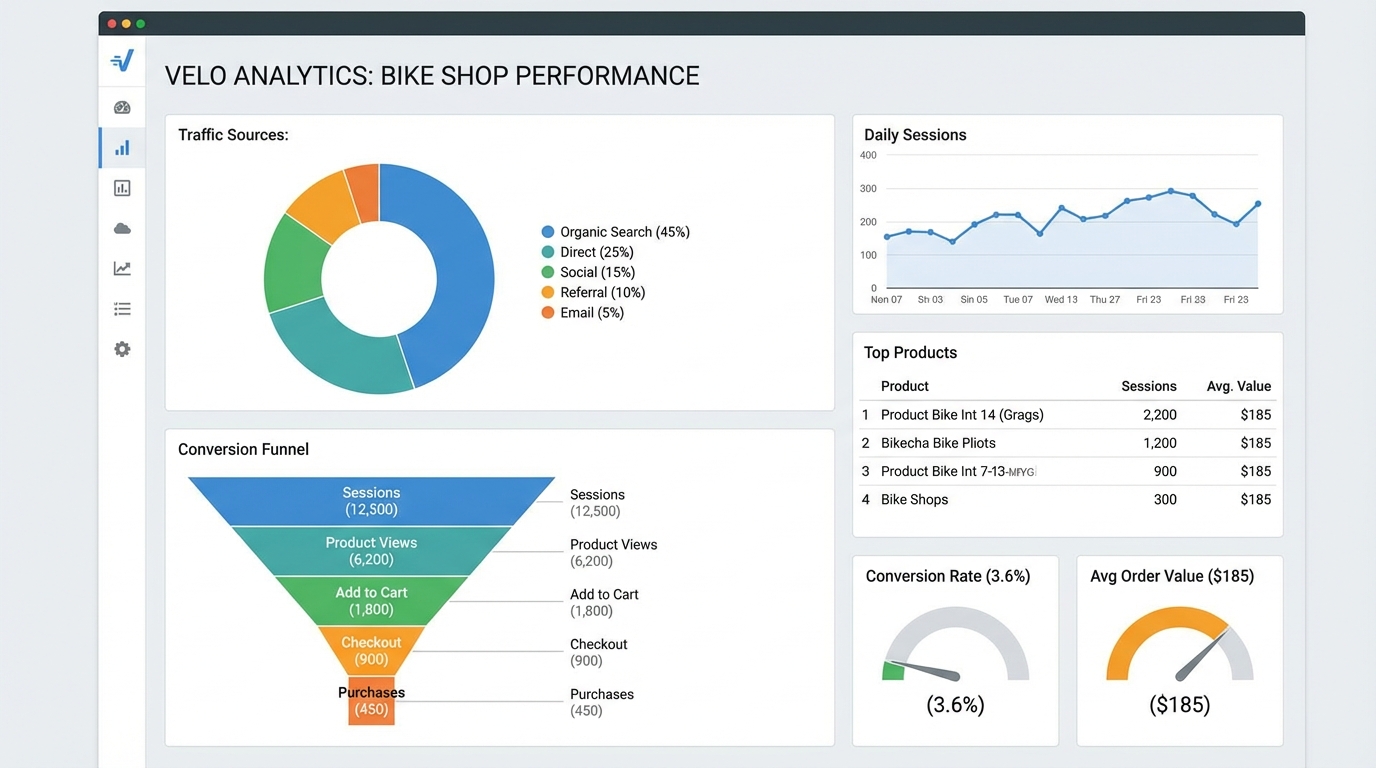Toggle Organic Search (45%) legend entry
This screenshot has height=768, width=1376.
click(x=614, y=231)
